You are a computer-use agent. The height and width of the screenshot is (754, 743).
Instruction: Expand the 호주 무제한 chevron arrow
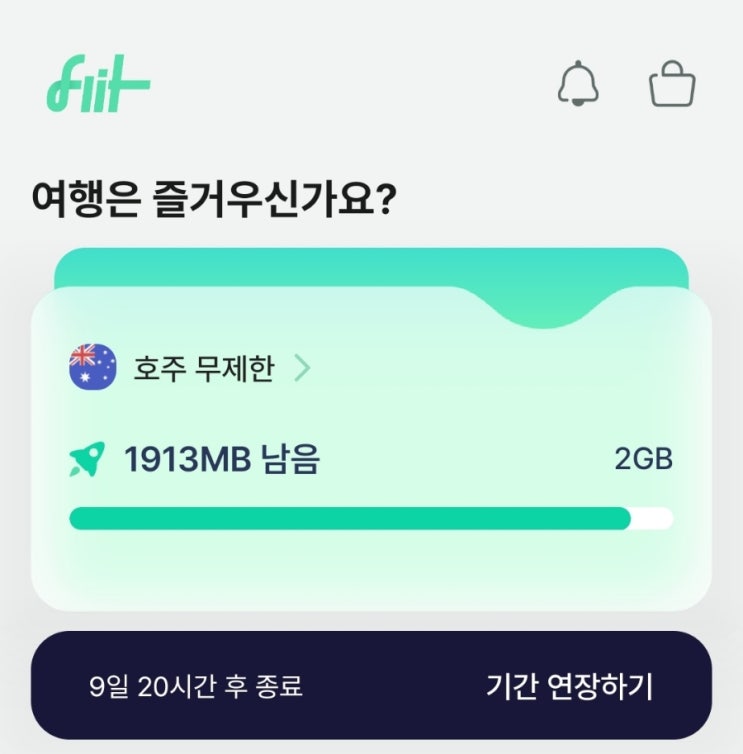(x=302, y=368)
